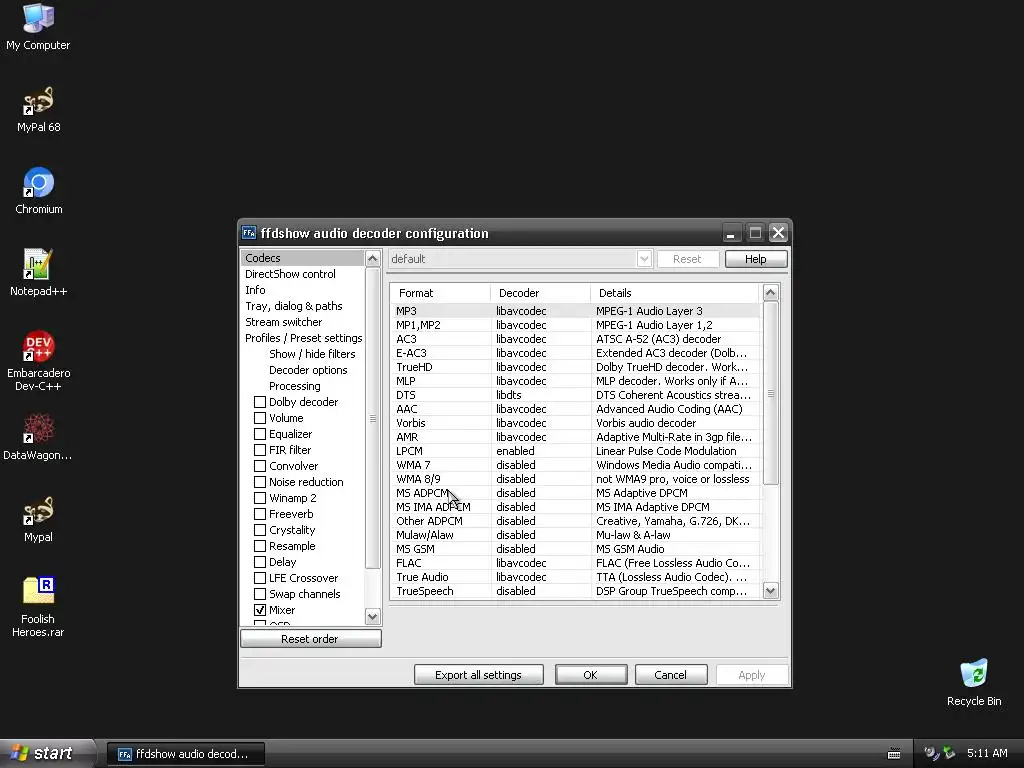This screenshot has height=768, width=1024.
Task: Click the OK button
Action: [591, 675]
